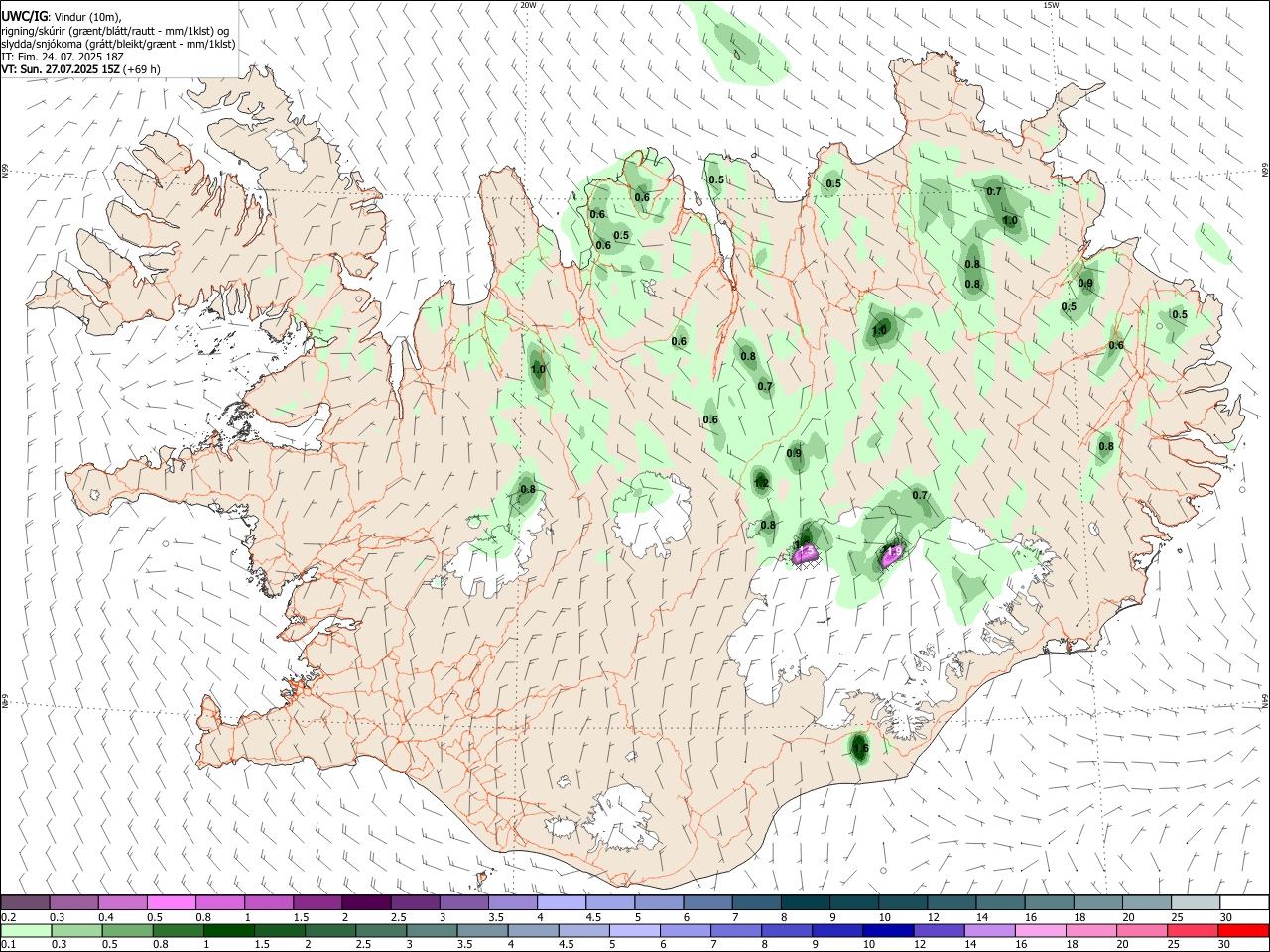Click the dusky purple swatch labeled 0.2
Image resolution: width=1270 pixels, height=952 pixels.
(x=25, y=902)
